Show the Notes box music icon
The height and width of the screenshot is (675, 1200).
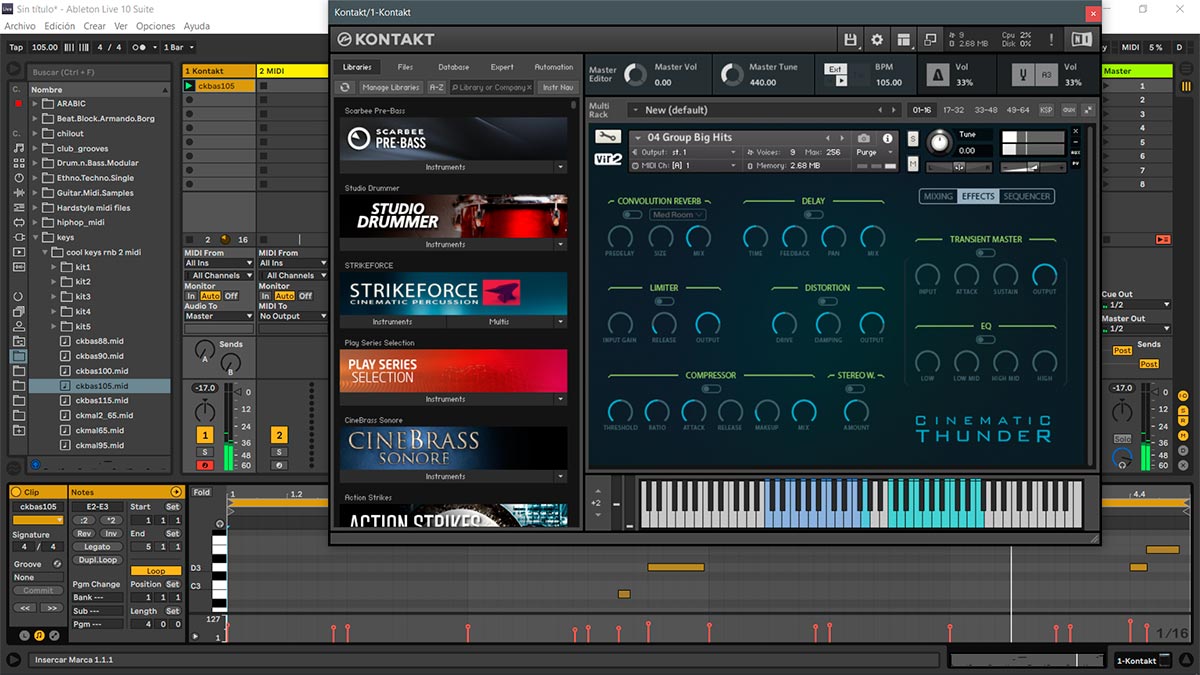pyautogui.click(x=38, y=635)
